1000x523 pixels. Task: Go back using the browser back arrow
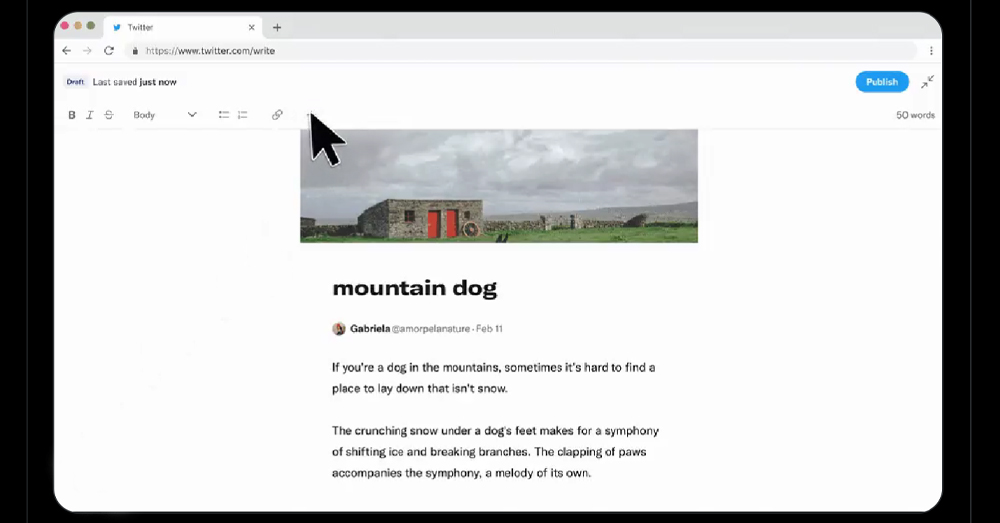[x=67, y=51]
